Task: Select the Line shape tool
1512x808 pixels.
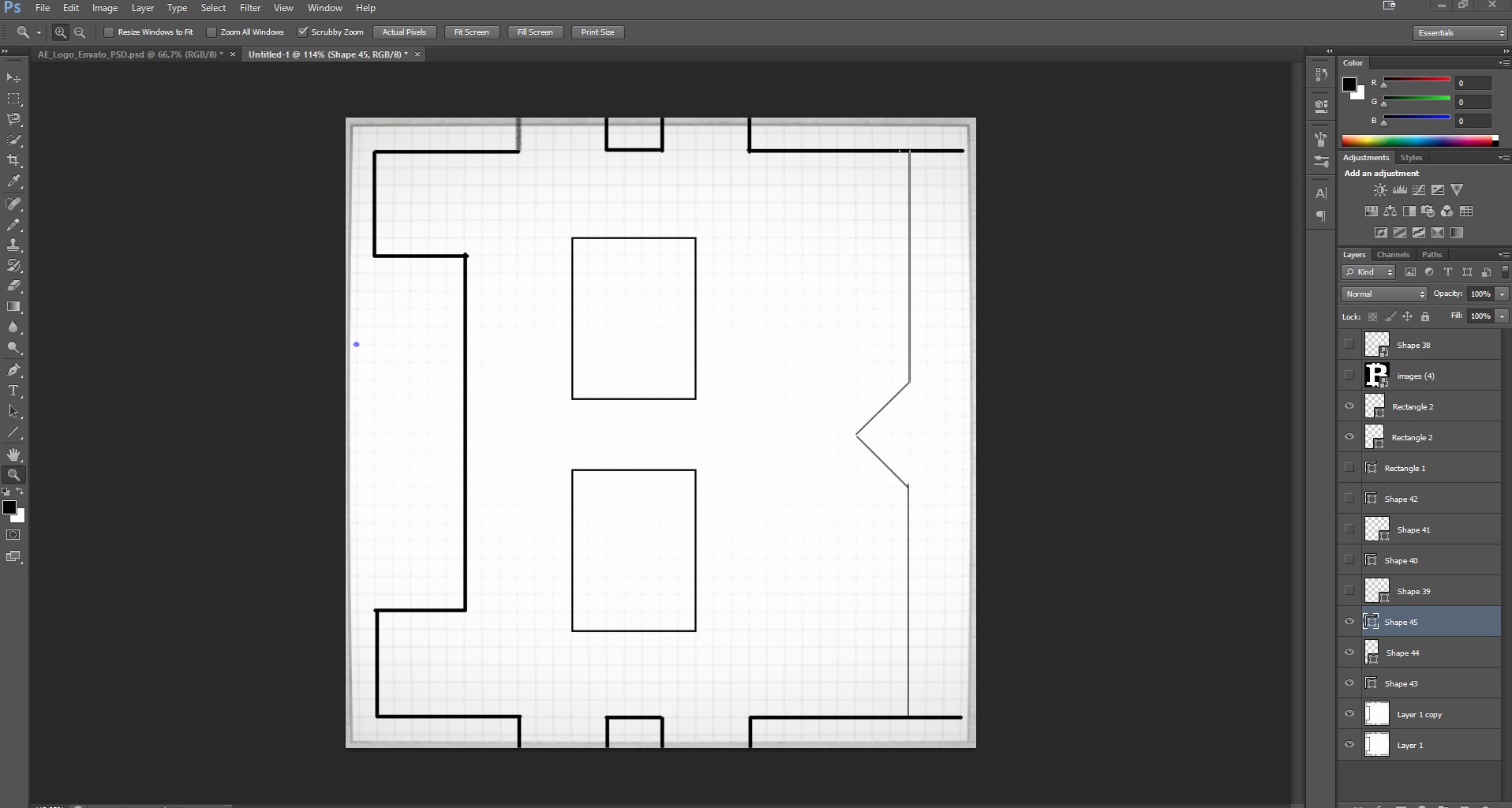Action: pyautogui.click(x=13, y=432)
